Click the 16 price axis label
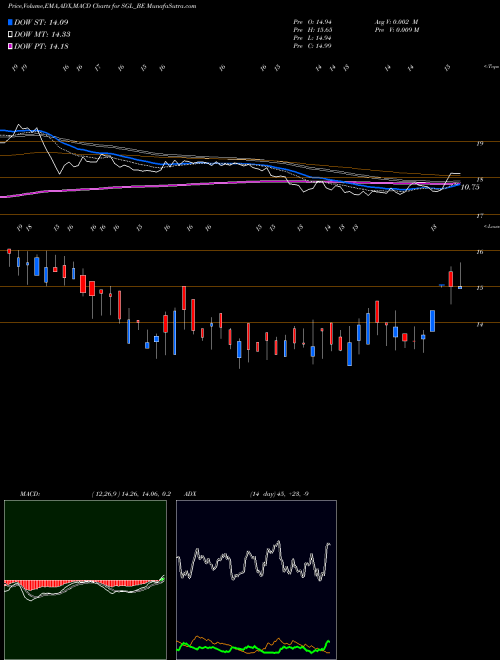 [479, 252]
